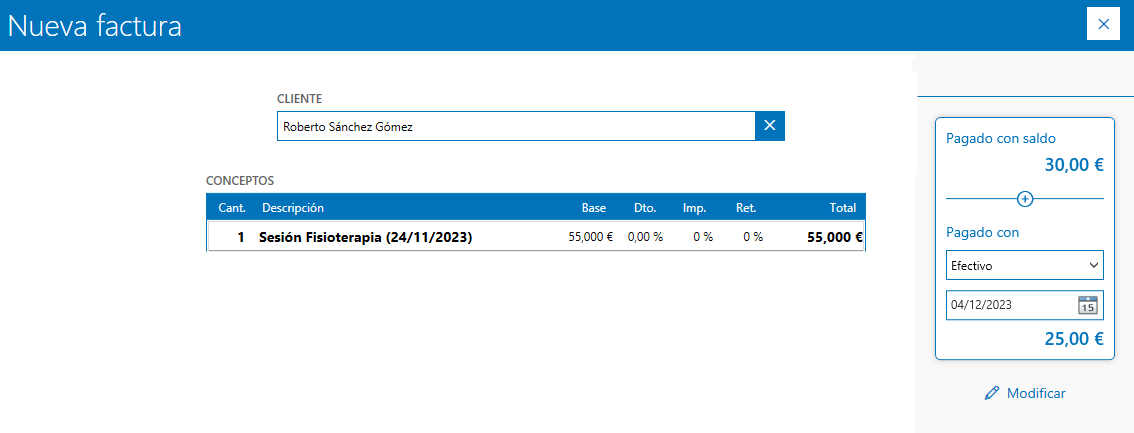1134x433 pixels.
Task: Clear the selected client Roberto Sánchez Gómez
Action: (770, 126)
